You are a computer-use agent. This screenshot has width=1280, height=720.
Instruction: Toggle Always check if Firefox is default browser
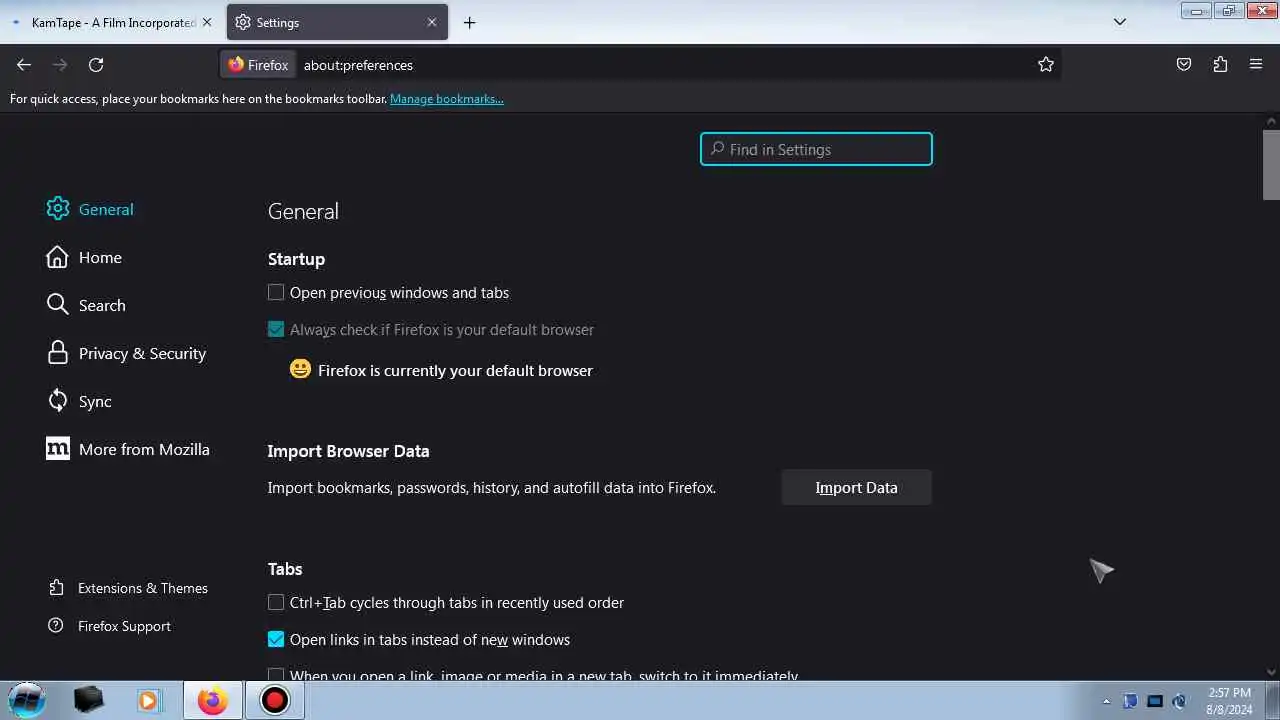pyautogui.click(x=276, y=329)
